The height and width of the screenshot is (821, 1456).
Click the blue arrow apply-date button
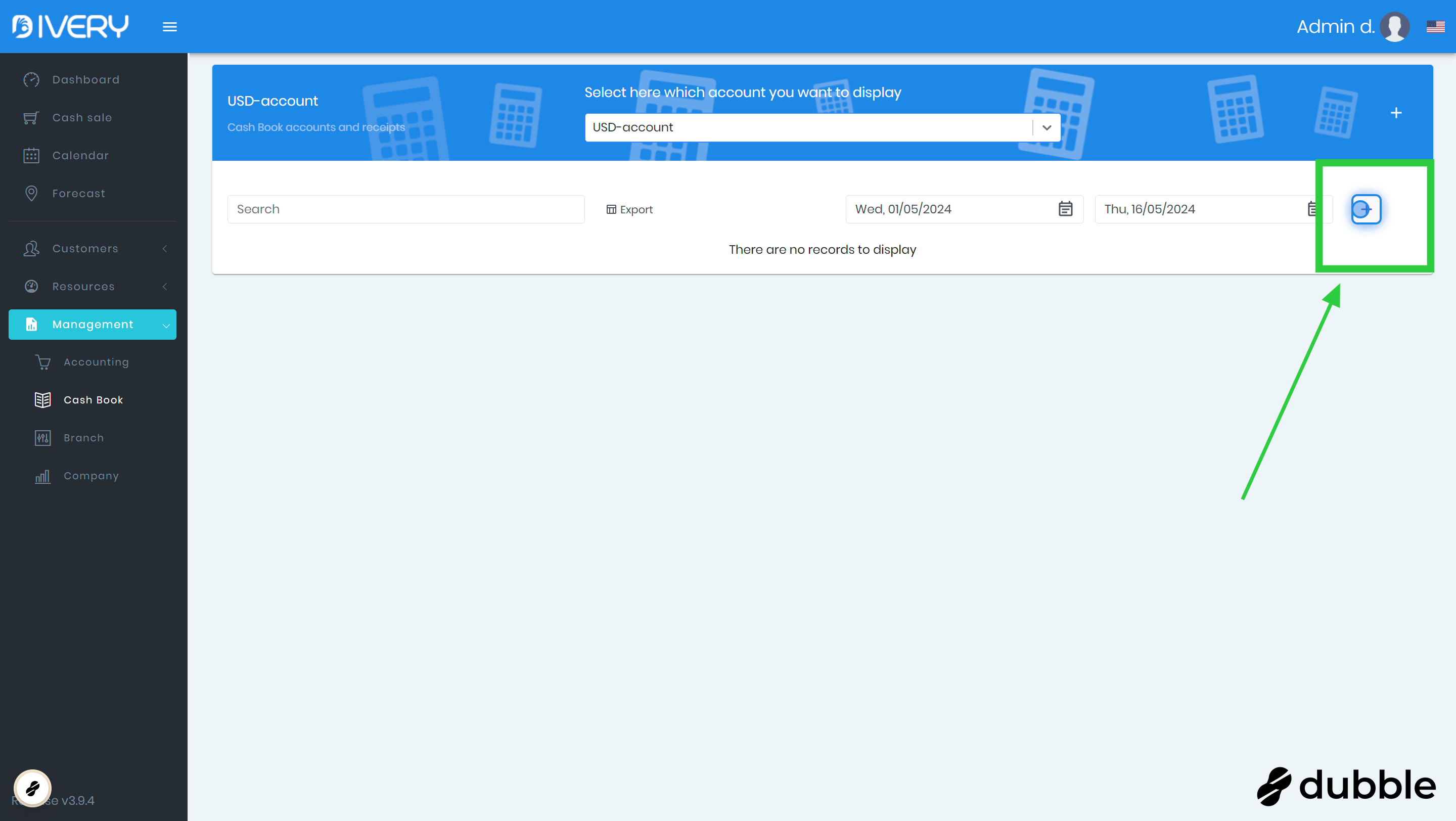click(x=1365, y=209)
